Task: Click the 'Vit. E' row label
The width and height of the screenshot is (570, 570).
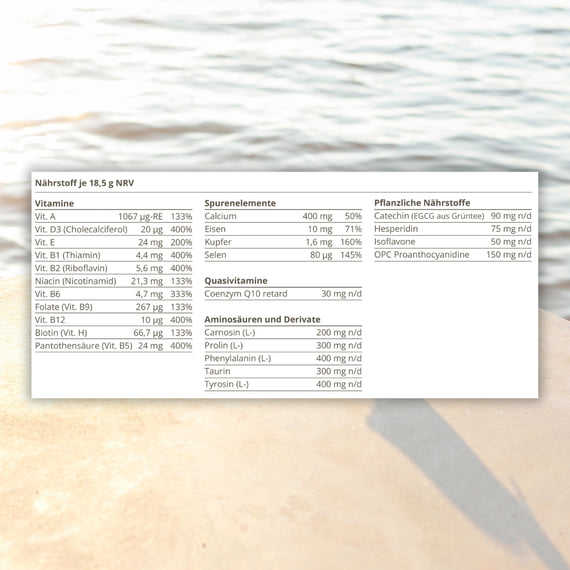Action: click(x=45, y=242)
